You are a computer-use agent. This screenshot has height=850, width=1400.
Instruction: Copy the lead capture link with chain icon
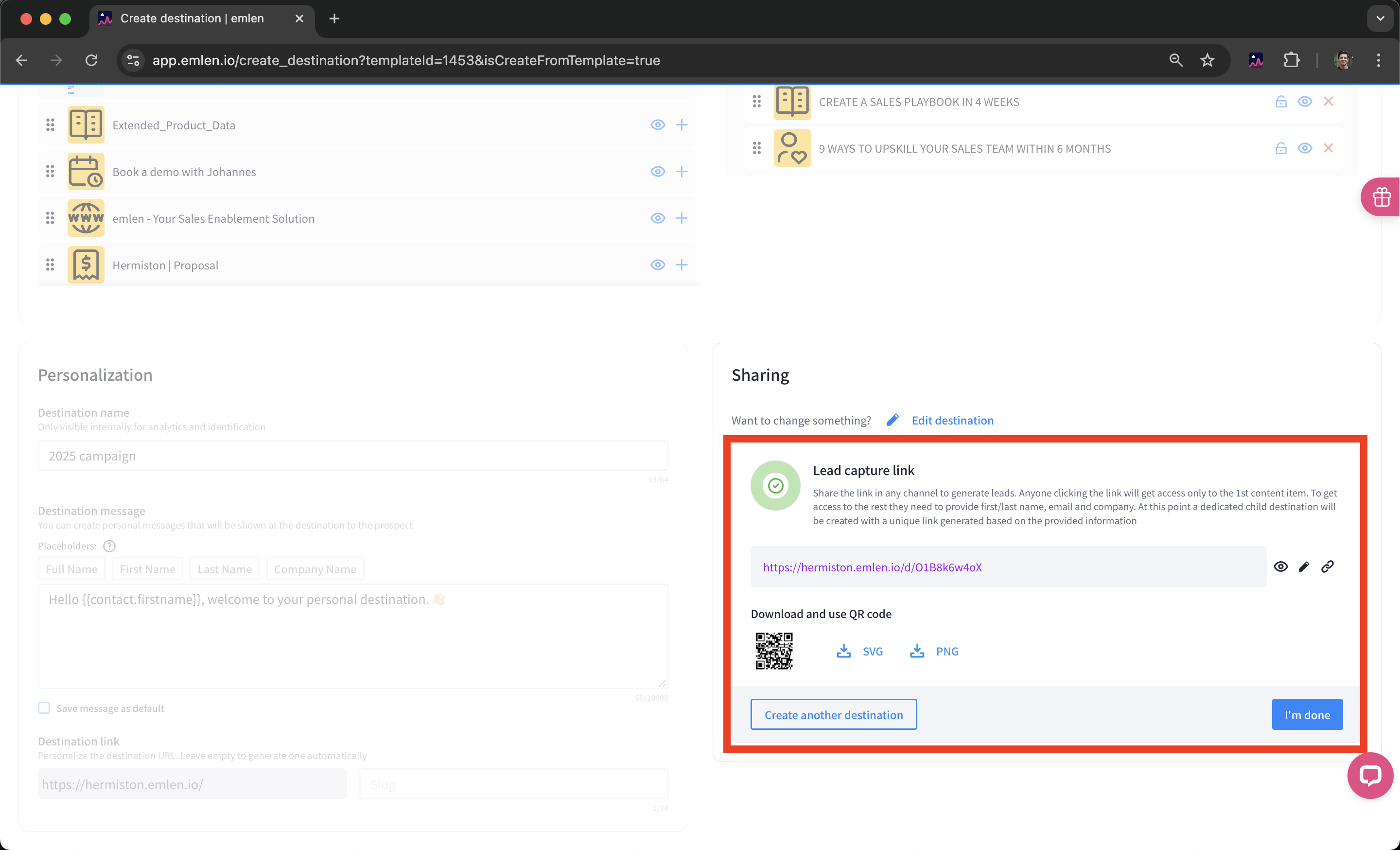tap(1327, 567)
